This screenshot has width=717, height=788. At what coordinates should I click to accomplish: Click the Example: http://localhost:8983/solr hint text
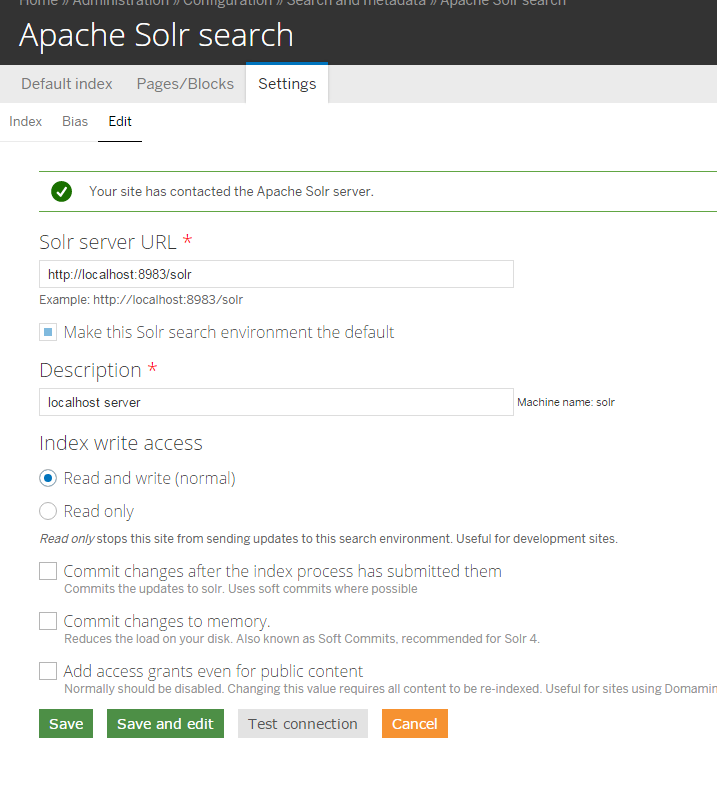click(141, 300)
